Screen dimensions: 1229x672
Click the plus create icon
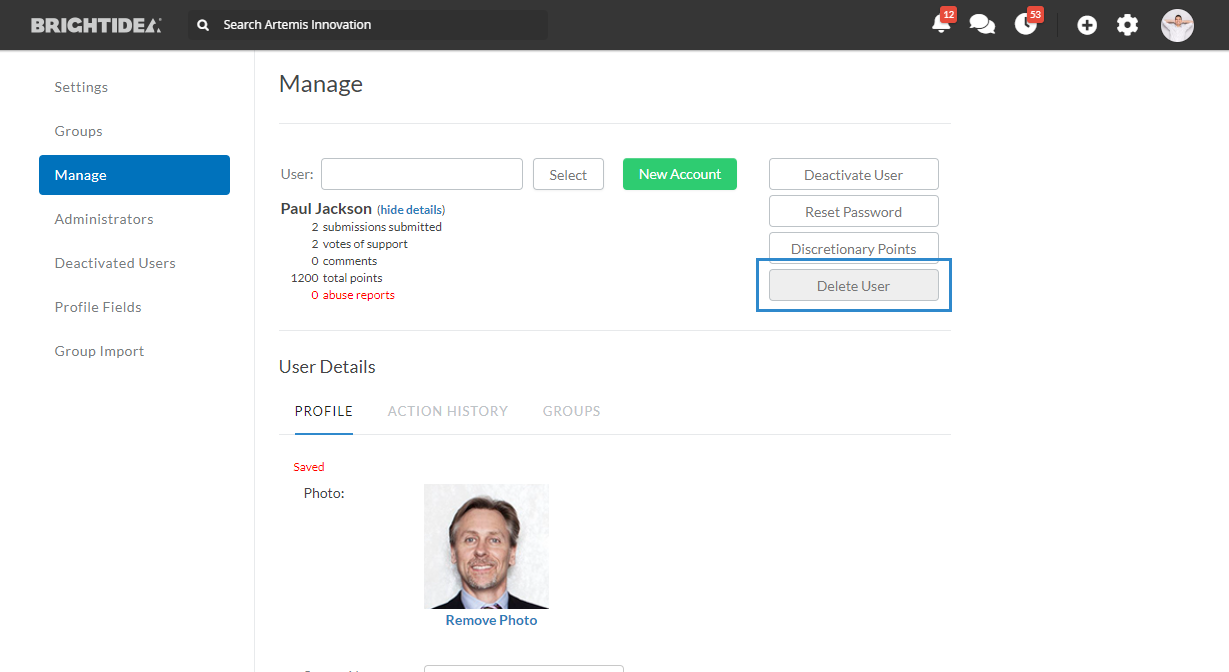click(x=1087, y=25)
